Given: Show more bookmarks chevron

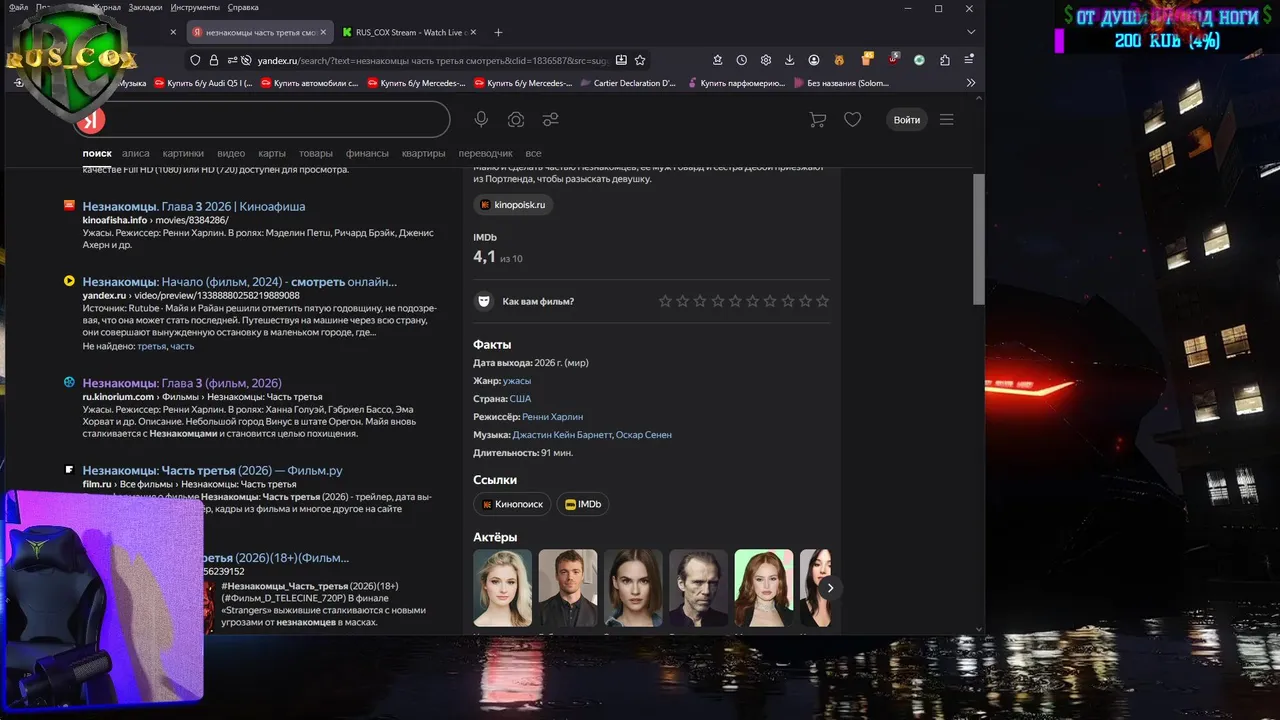Looking at the screenshot, I should [x=970, y=83].
